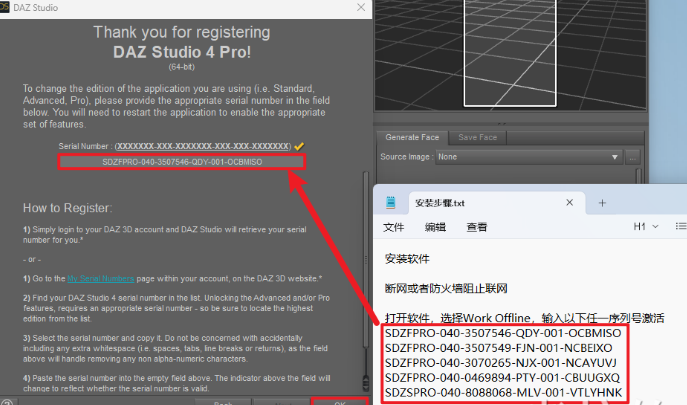The width and height of the screenshot is (687, 405).
Task: Click the 断网或者防火墙阻止联网 line in Notepad
Action: pyautogui.click(x=446, y=288)
